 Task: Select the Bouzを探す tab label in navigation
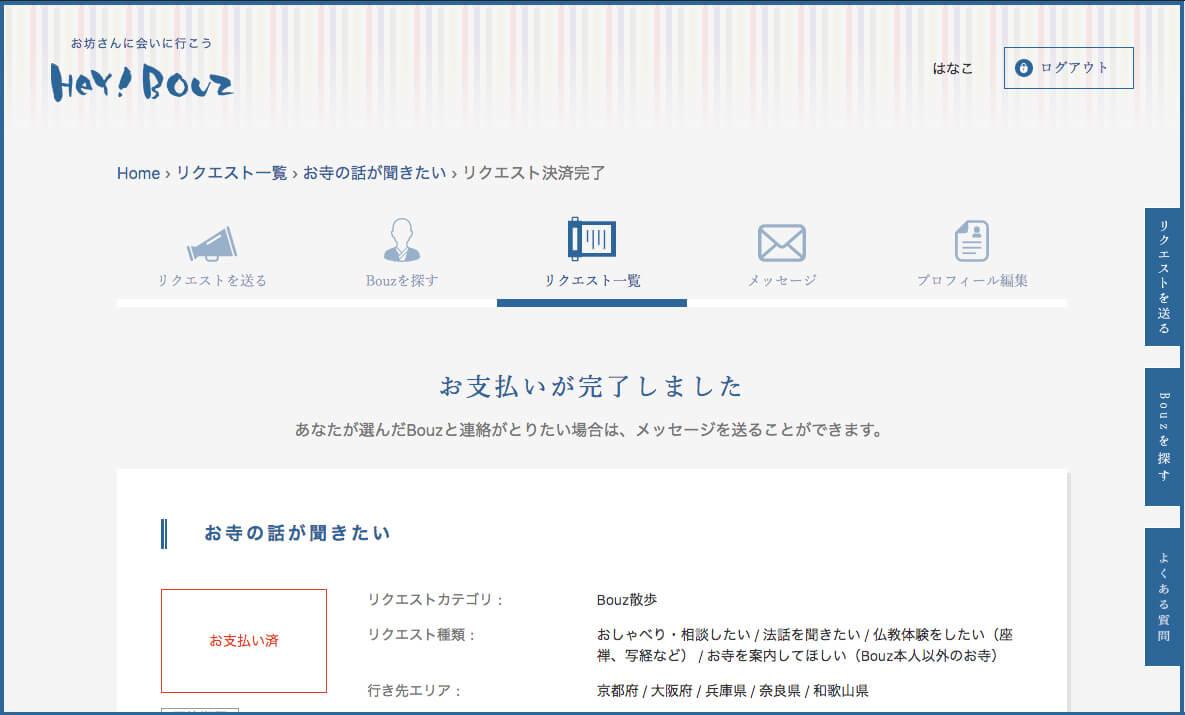coord(402,281)
